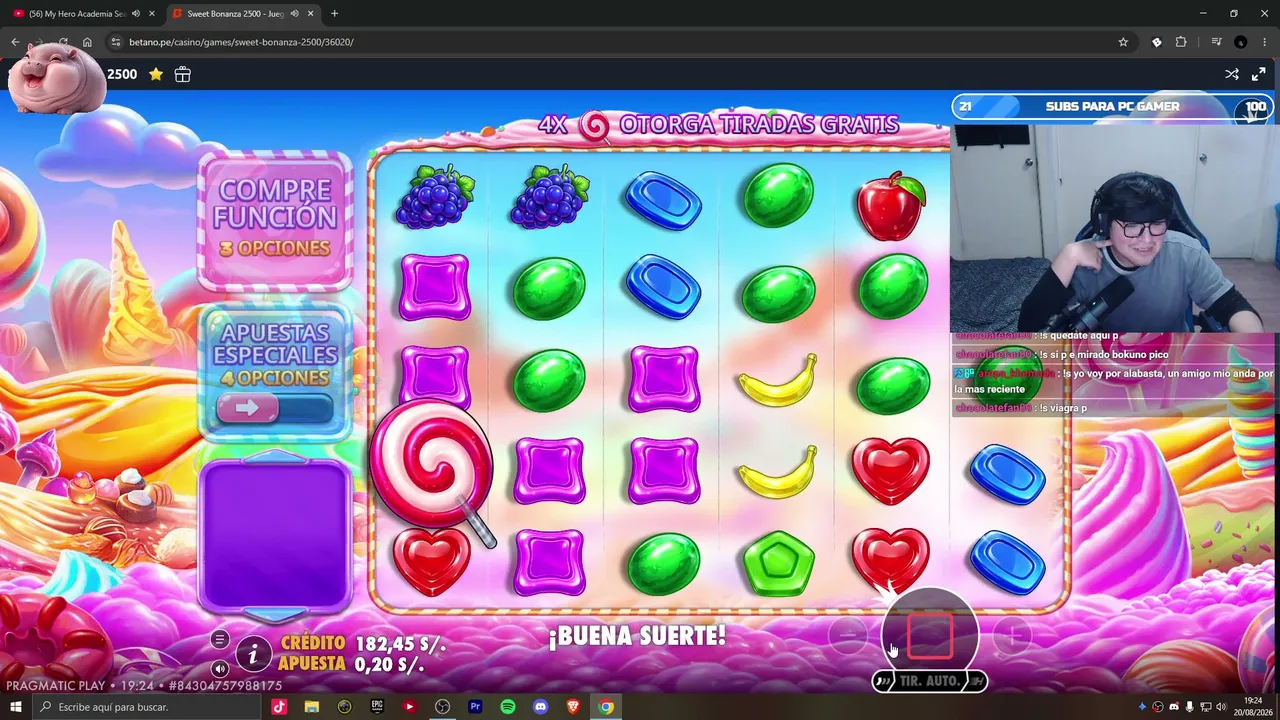Open the gift promotions icon beside the star

pyautogui.click(x=182, y=74)
